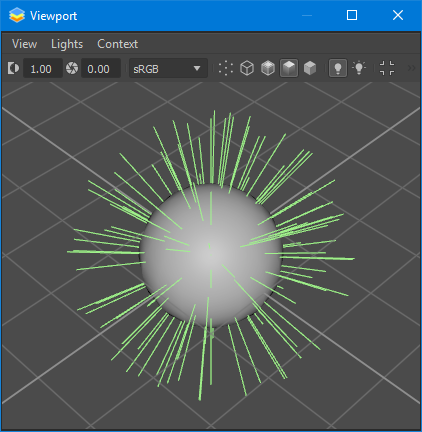
Task: Open the sRGB color space dropdown
Action: pos(168,68)
